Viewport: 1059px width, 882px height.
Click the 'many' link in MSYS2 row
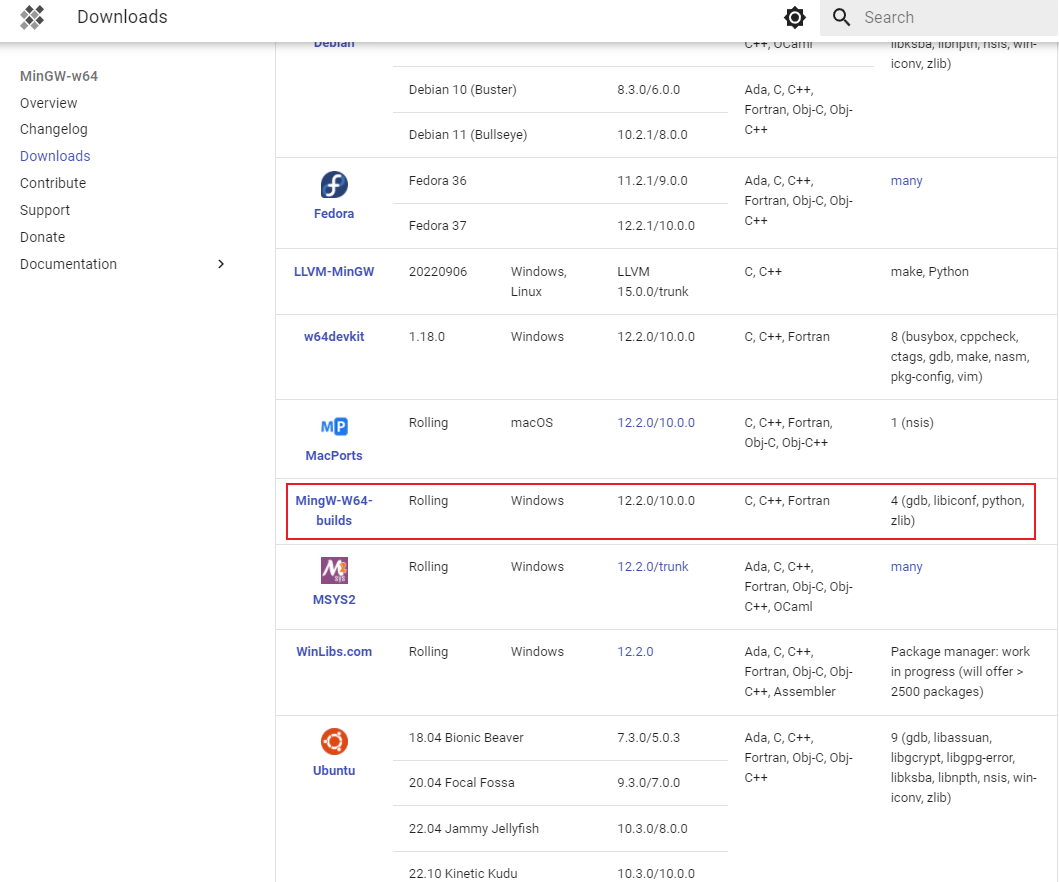click(x=906, y=567)
